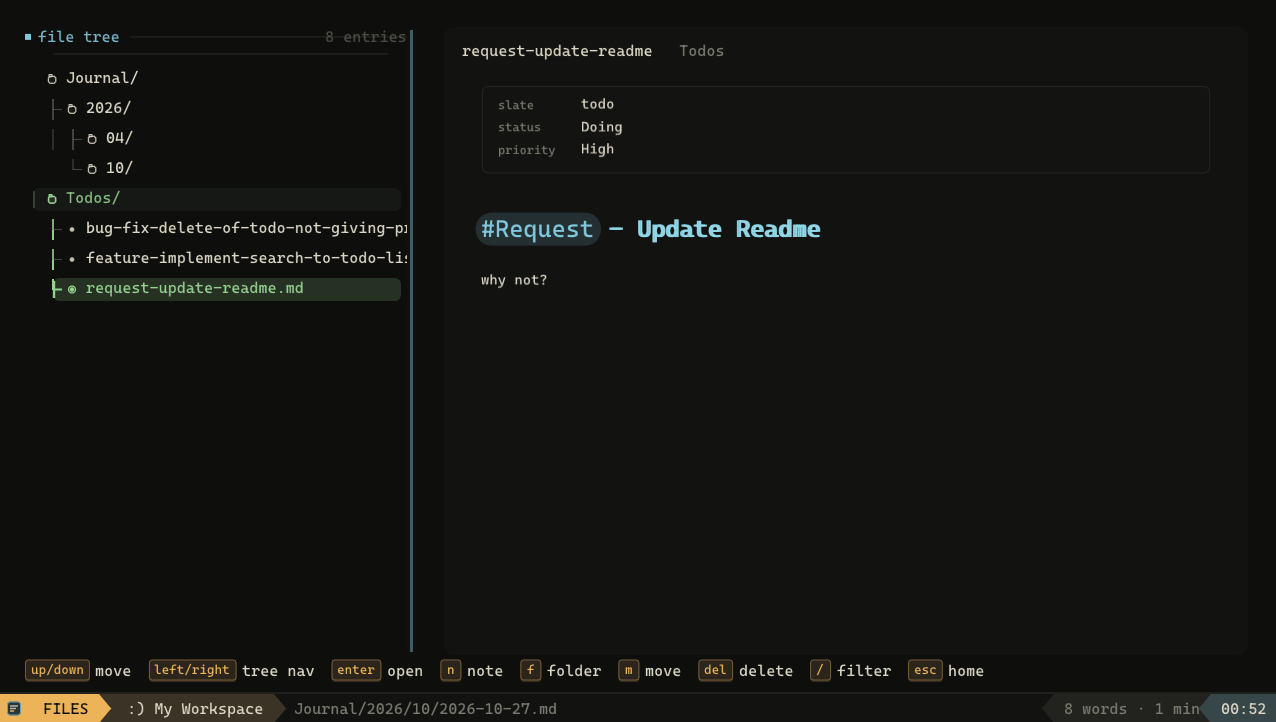Click the 10 folder icon

tap(92, 169)
